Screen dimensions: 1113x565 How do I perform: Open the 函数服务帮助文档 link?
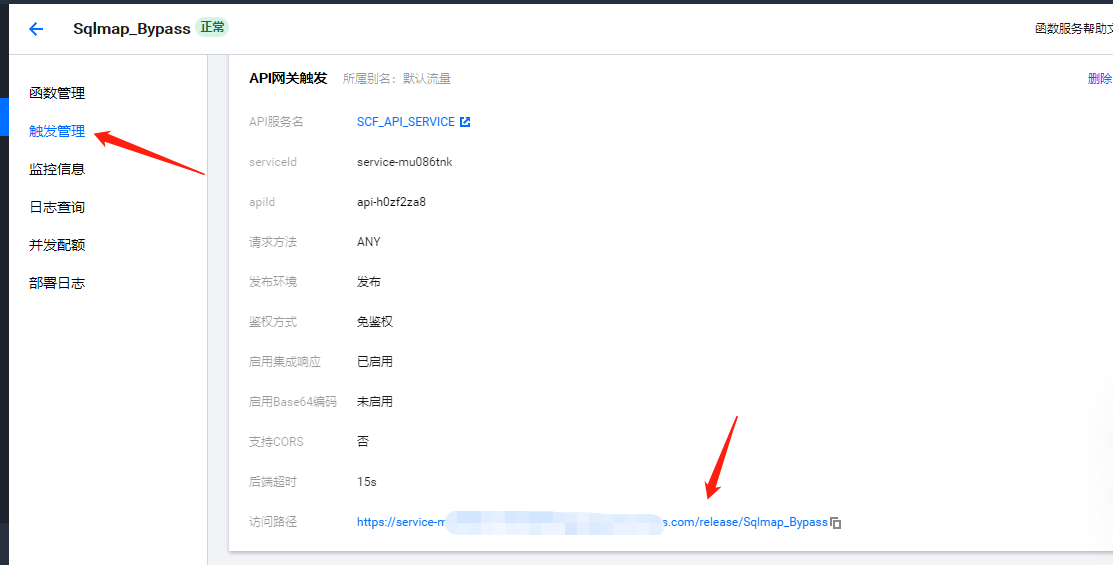[x=1073, y=28]
